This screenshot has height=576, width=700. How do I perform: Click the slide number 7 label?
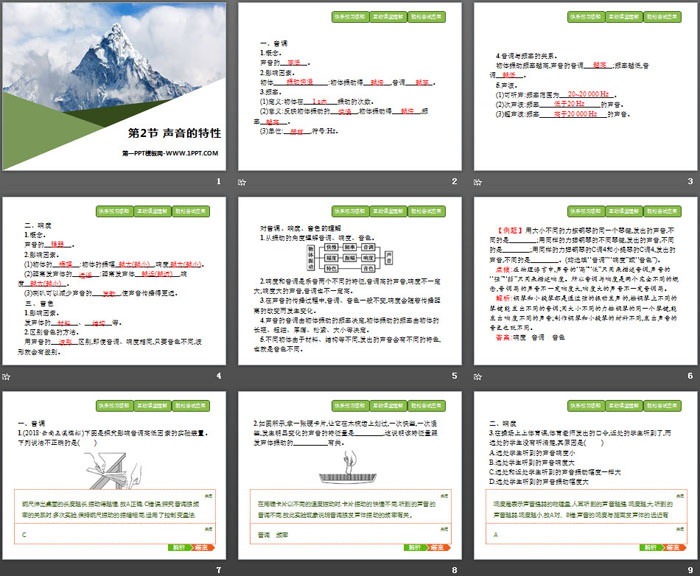click(x=219, y=570)
